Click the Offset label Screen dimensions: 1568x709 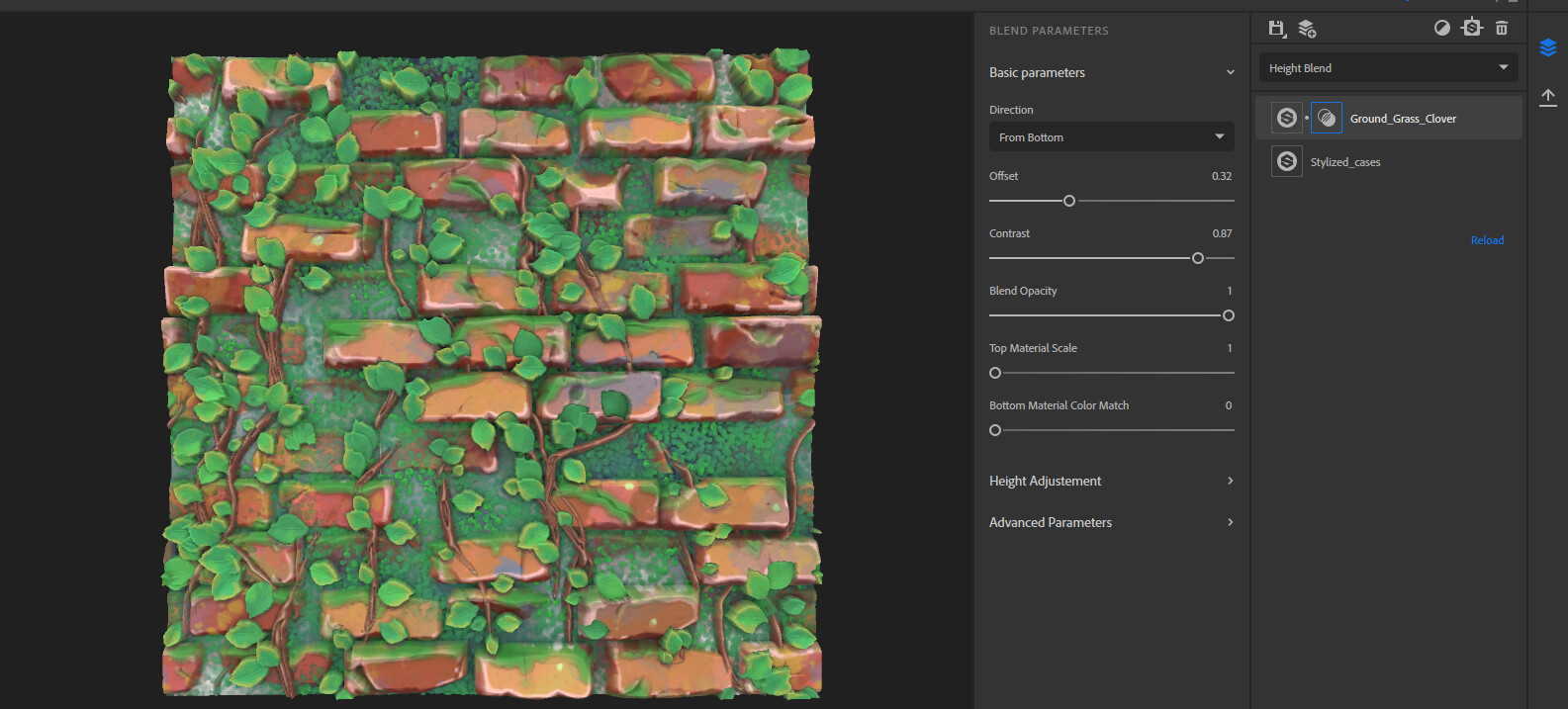point(1003,176)
